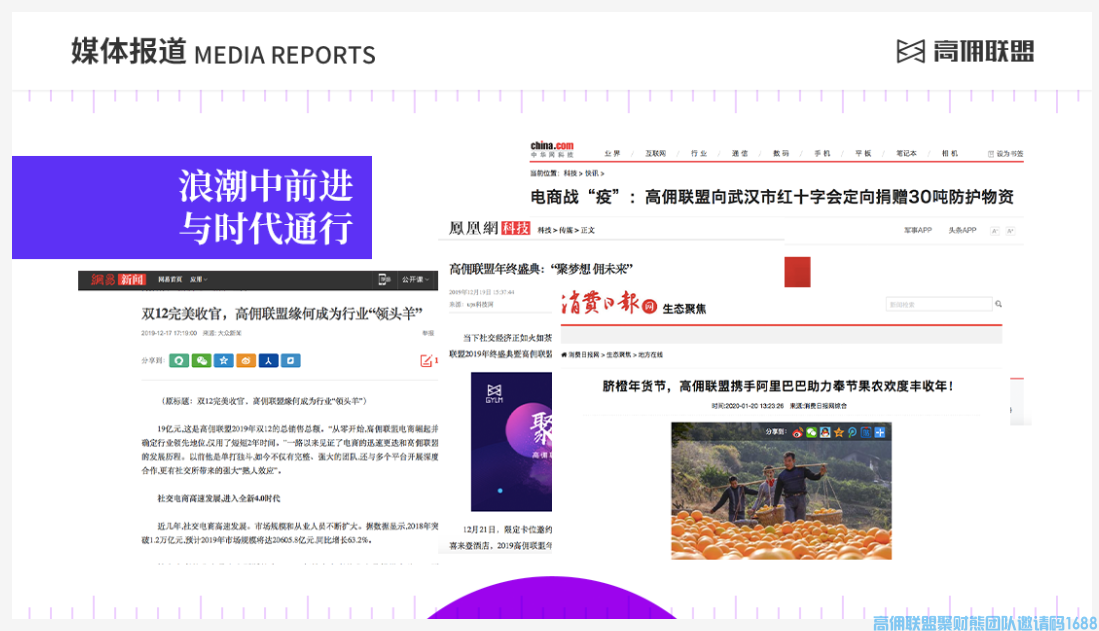Screen dimensions: 1099x631
Task: Click the blue plus more-share icon on photo
Action: (880, 433)
